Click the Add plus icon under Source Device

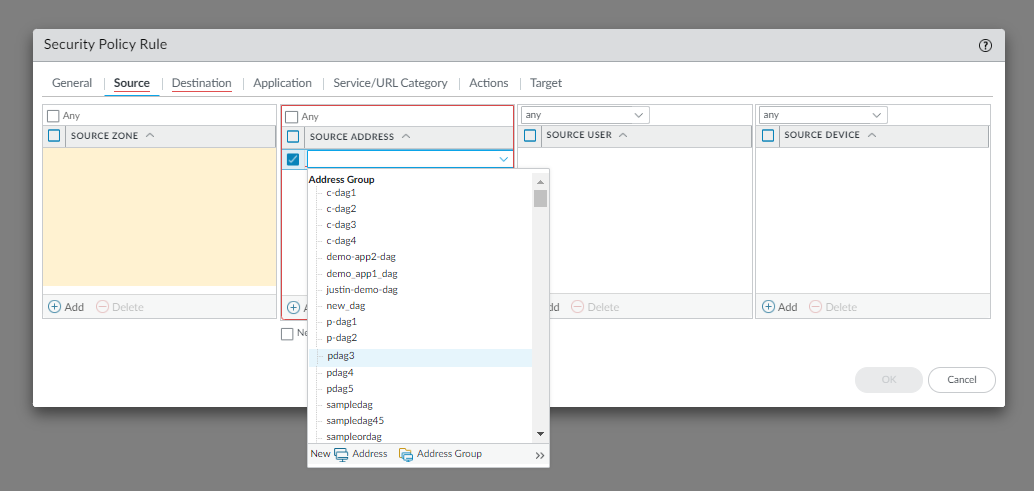(x=768, y=307)
